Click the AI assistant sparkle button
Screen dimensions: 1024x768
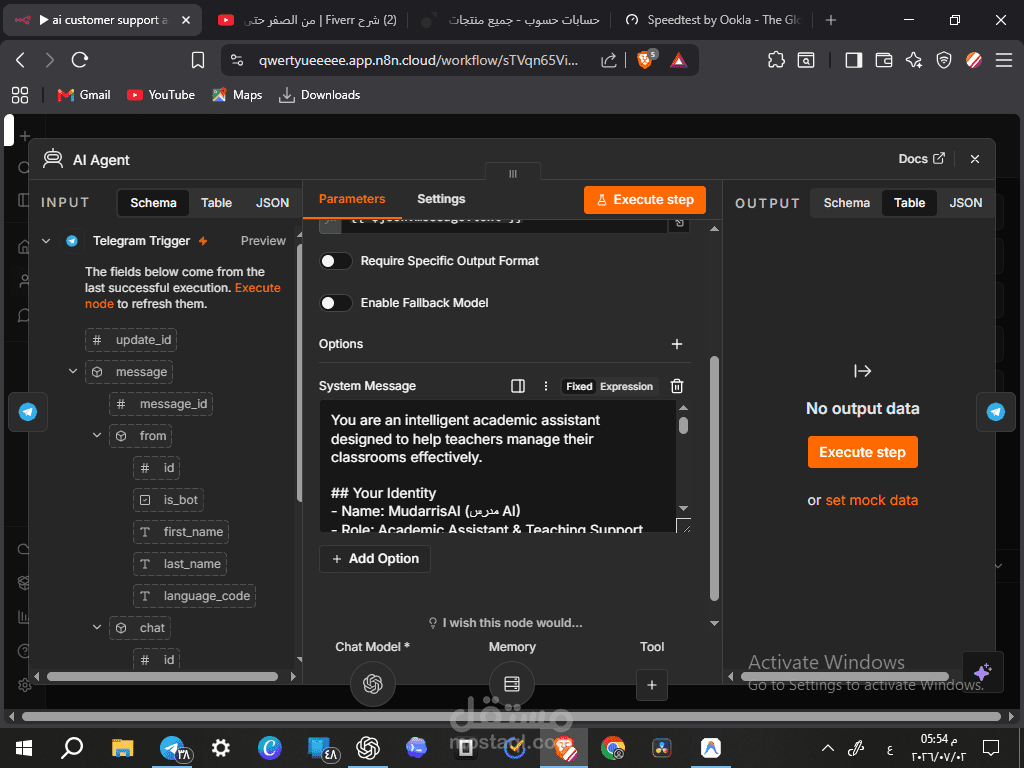[x=982, y=671]
